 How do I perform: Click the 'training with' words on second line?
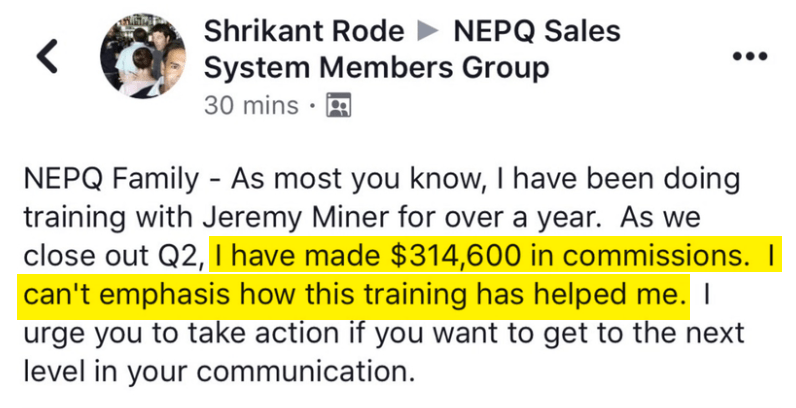coord(109,219)
